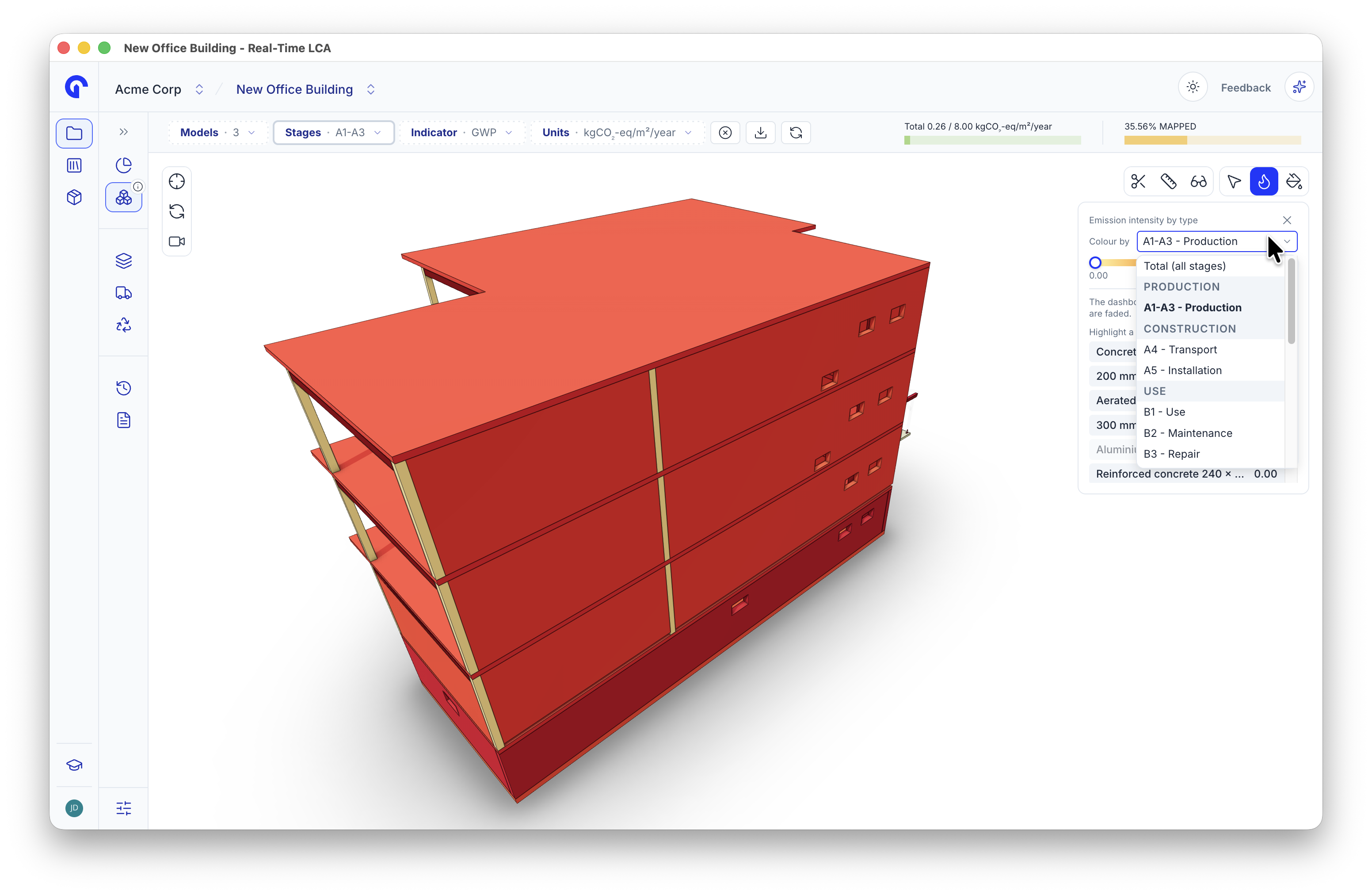Open the transport truck icon
The height and width of the screenshot is (895, 1372).
coord(123,293)
